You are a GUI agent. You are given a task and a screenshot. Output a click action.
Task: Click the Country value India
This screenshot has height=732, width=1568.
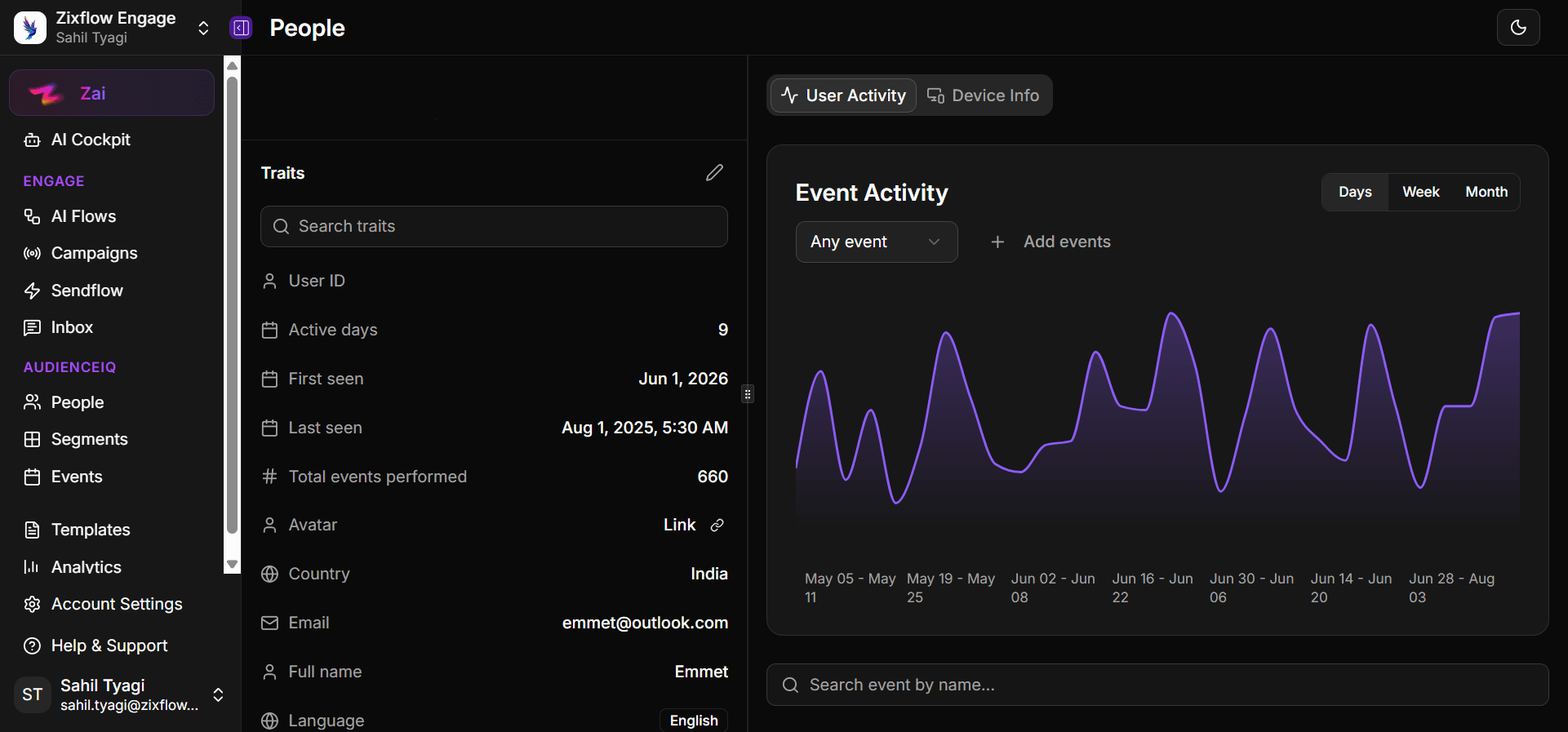708,574
